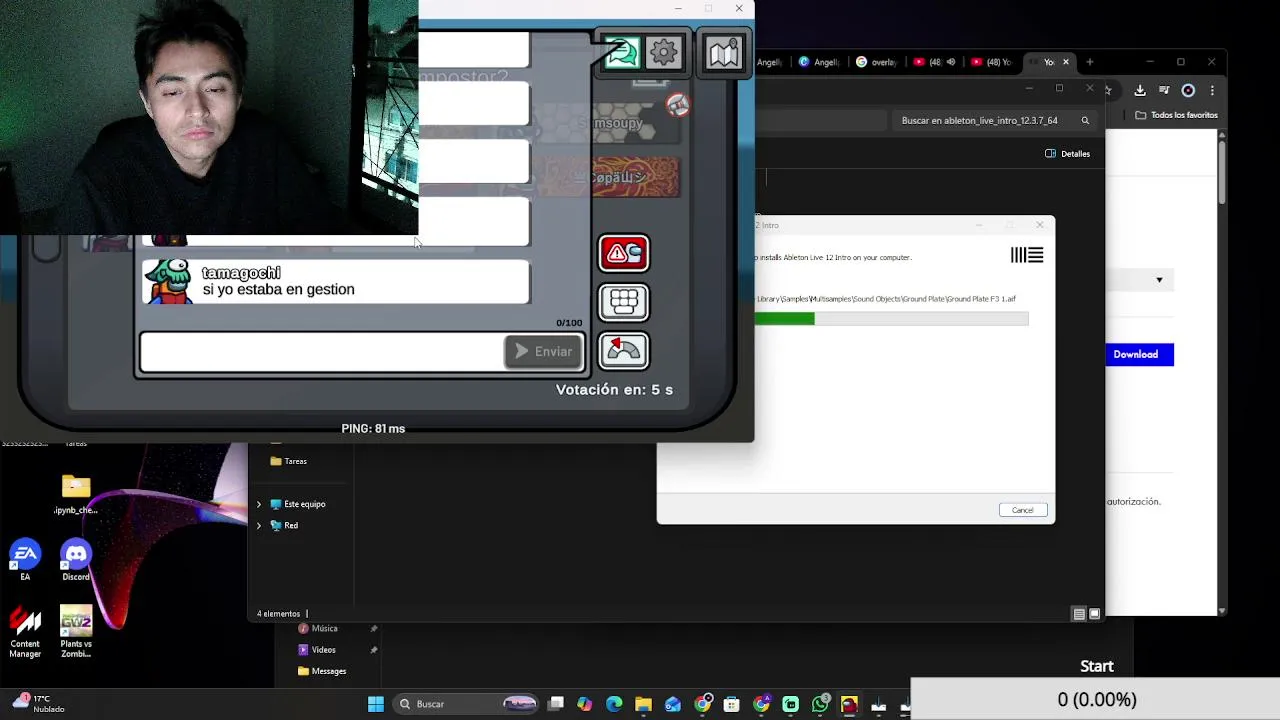Open the .ipynb_che folder on desktop

76,495
